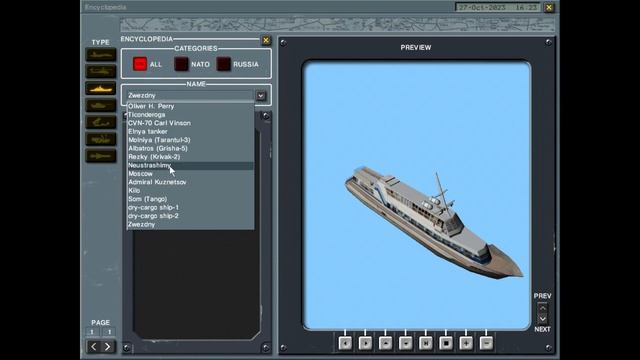Zoom in preview with the plus button
The image size is (640, 360).
click(466, 343)
